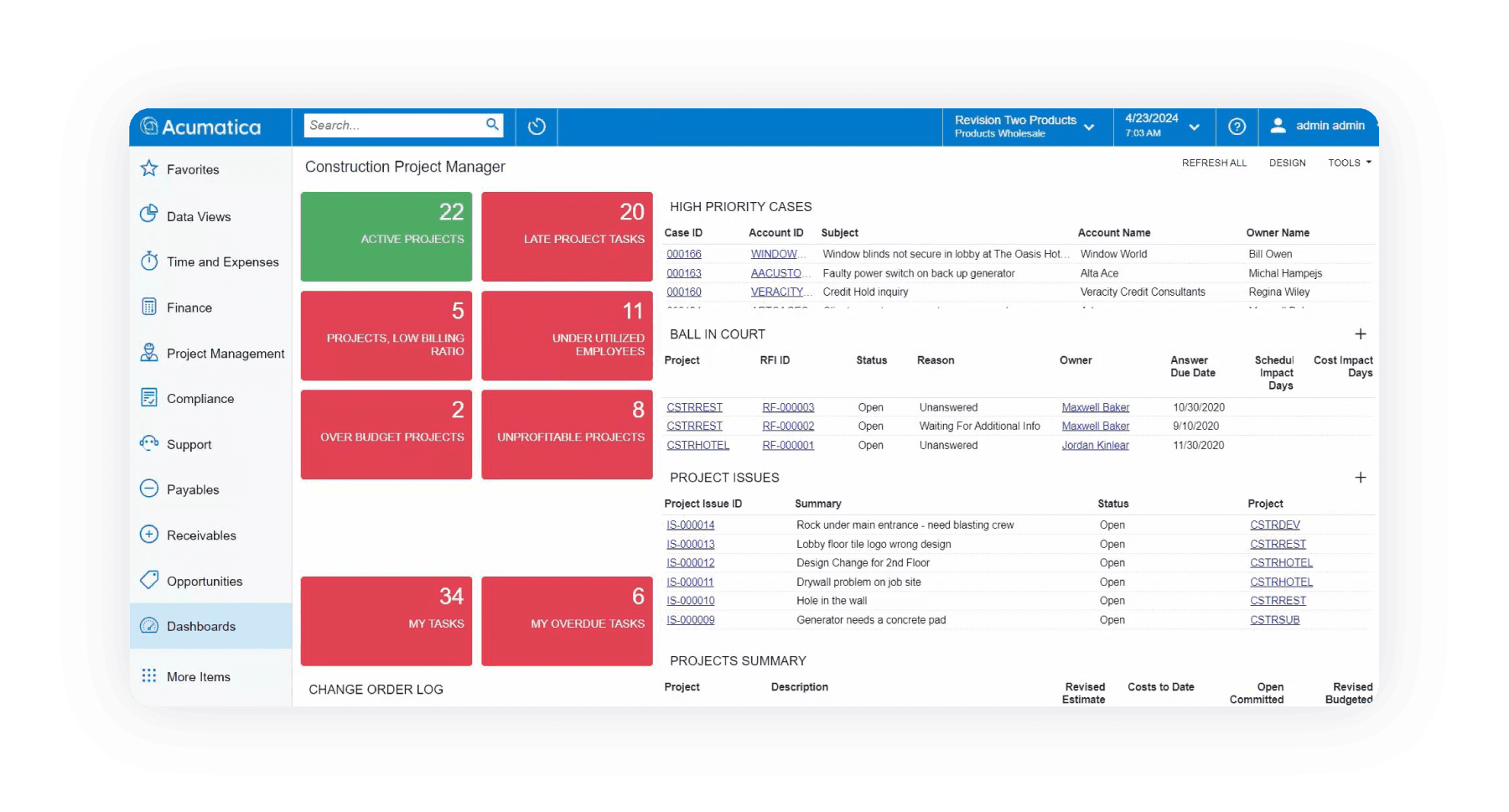This screenshot has width=1509, height=812.
Task: Open the Tools dropdown menu
Action: tap(1350, 163)
